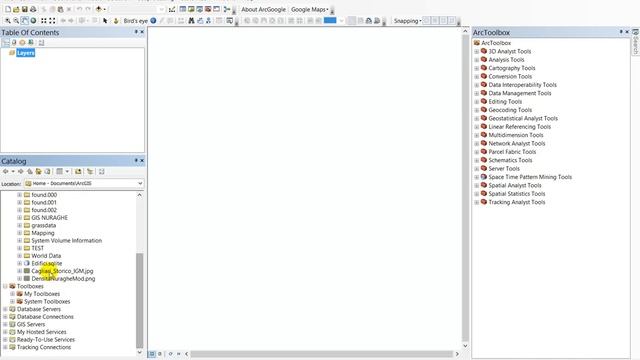Pin the Table Of Contents panel
Image resolution: width=640 pixels, height=360 pixels.
136,32
